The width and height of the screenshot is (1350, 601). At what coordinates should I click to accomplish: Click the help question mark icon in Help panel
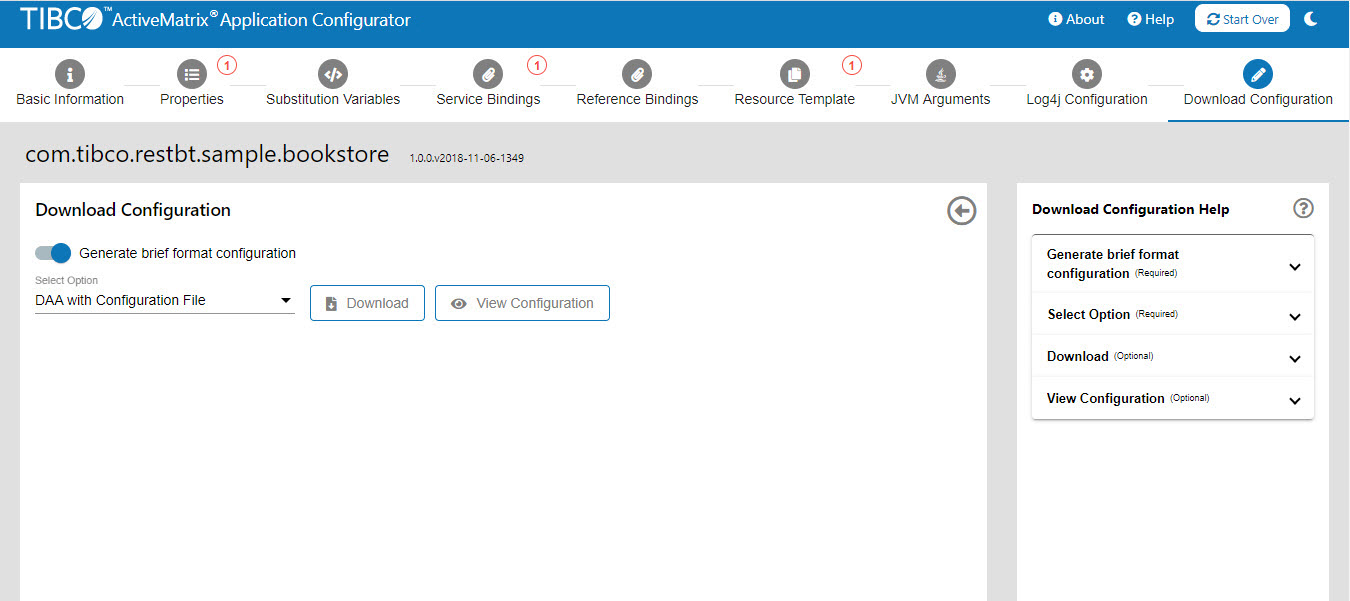[x=1303, y=208]
